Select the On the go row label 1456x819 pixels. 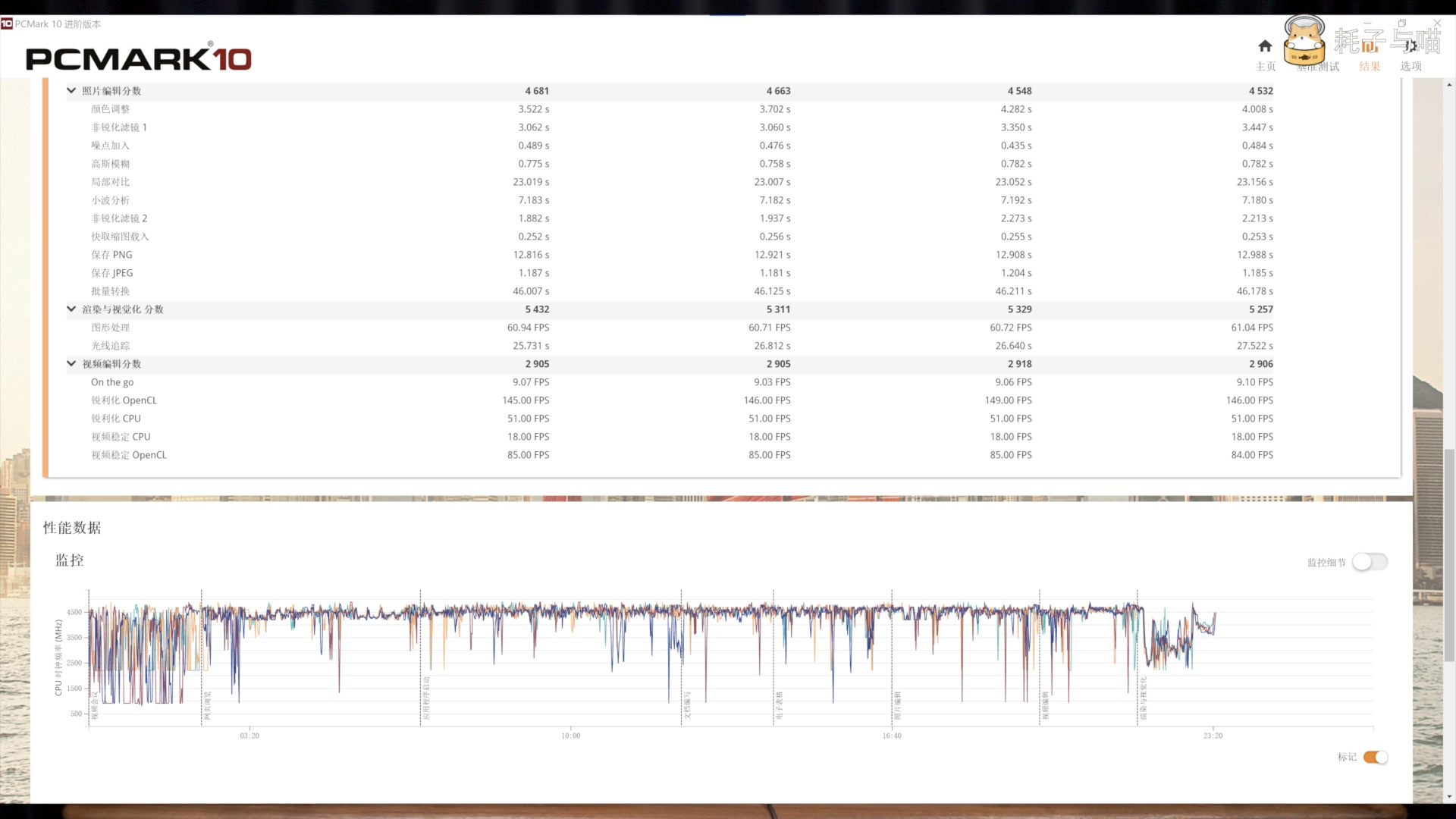pyautogui.click(x=112, y=382)
